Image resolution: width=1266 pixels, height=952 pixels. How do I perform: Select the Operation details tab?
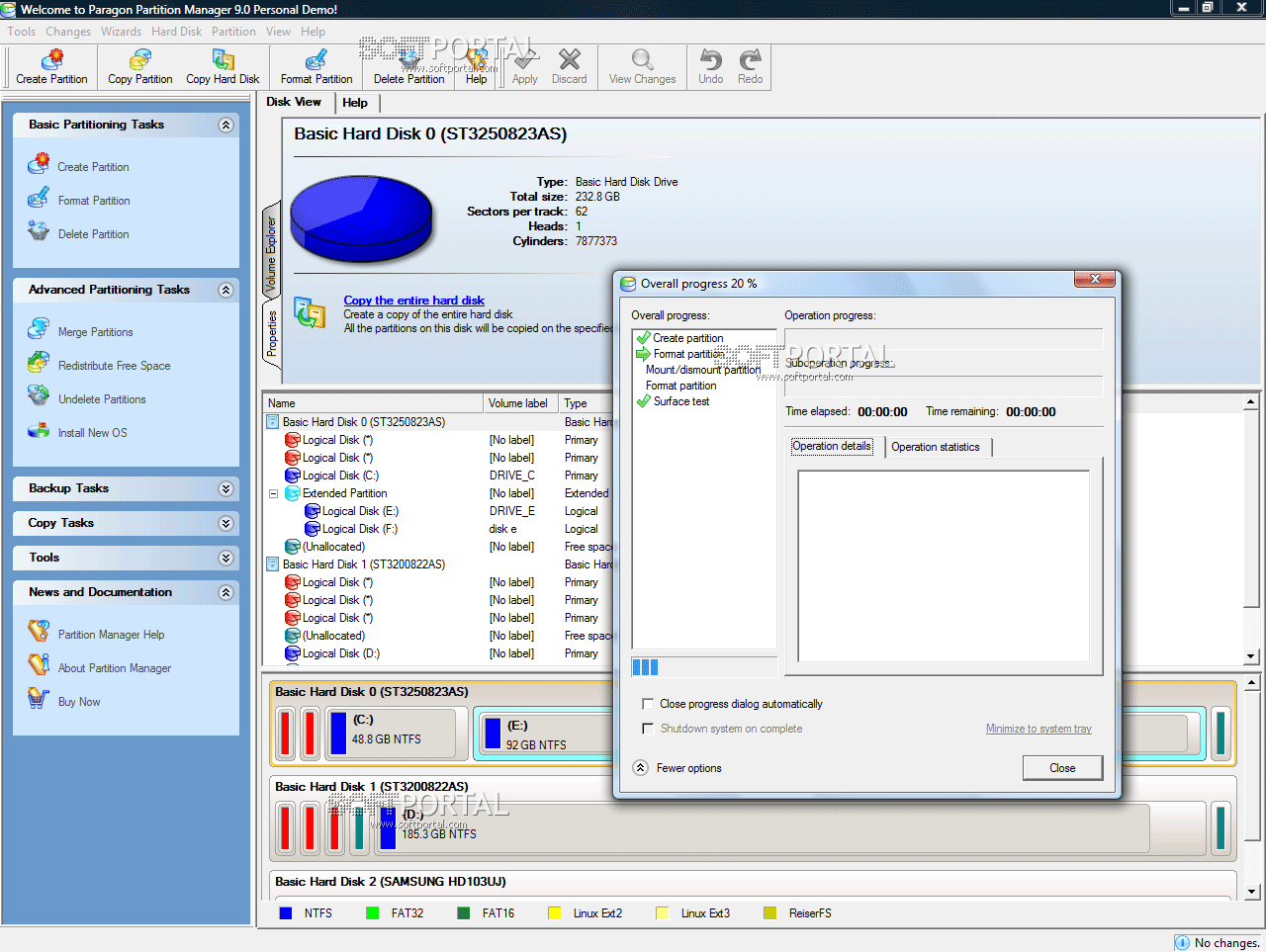click(x=832, y=446)
